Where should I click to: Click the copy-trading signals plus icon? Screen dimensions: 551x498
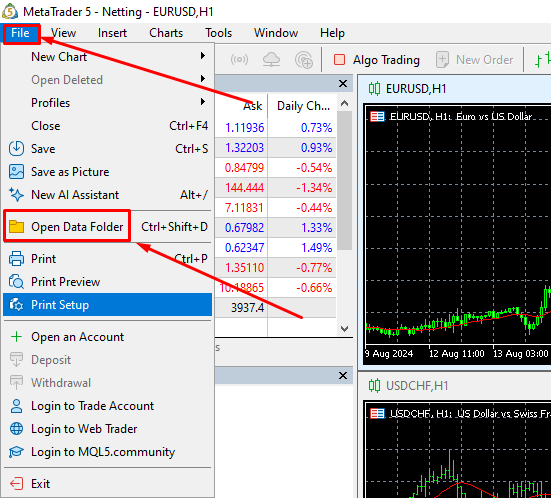(304, 60)
